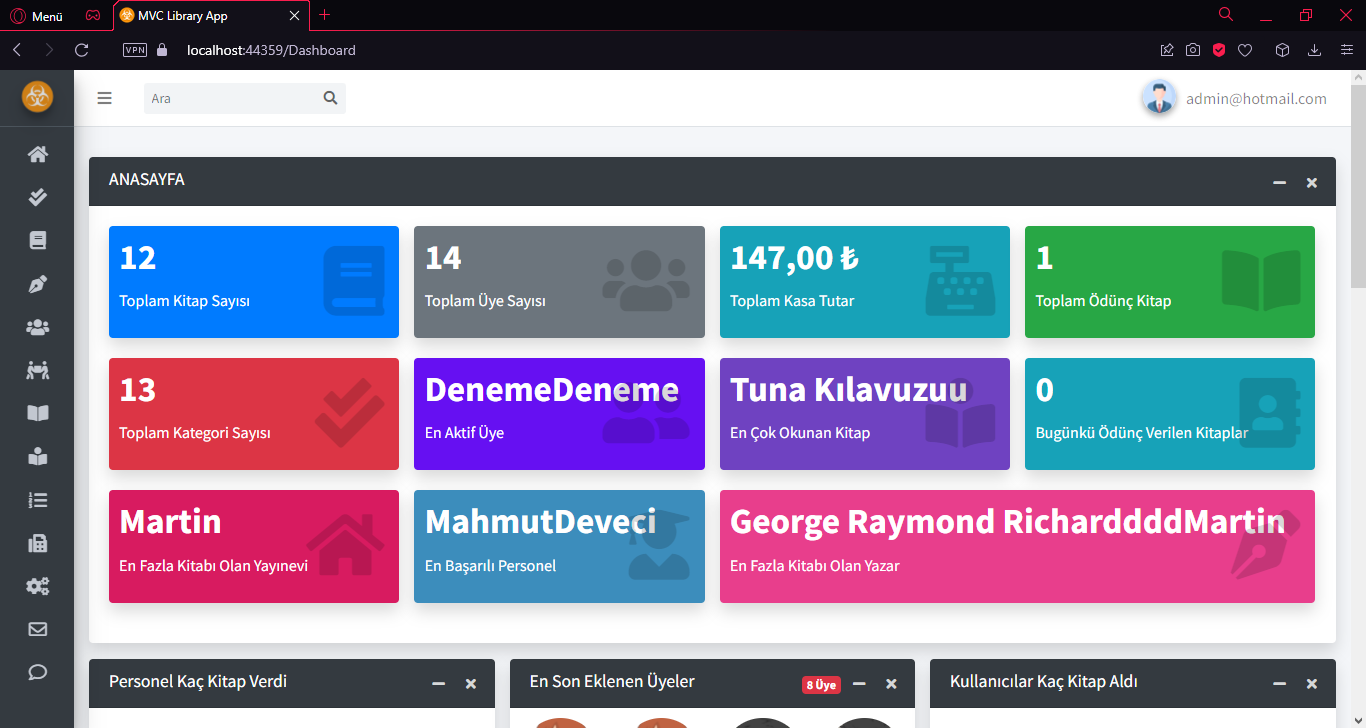Click the biohazard logo in sidebar
This screenshot has width=1366, height=728.
[x=37, y=97]
